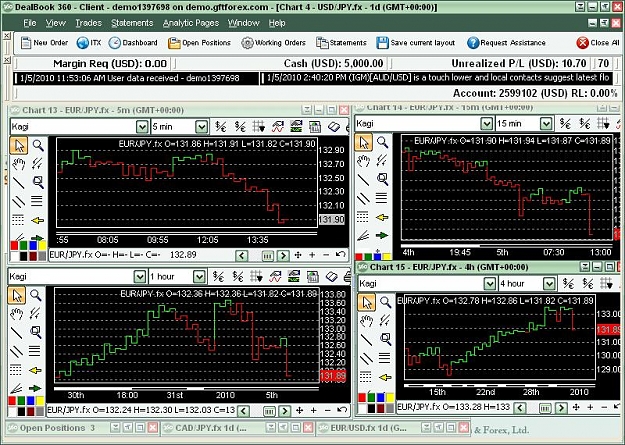
Task: View Working Orders
Action: tap(273, 43)
